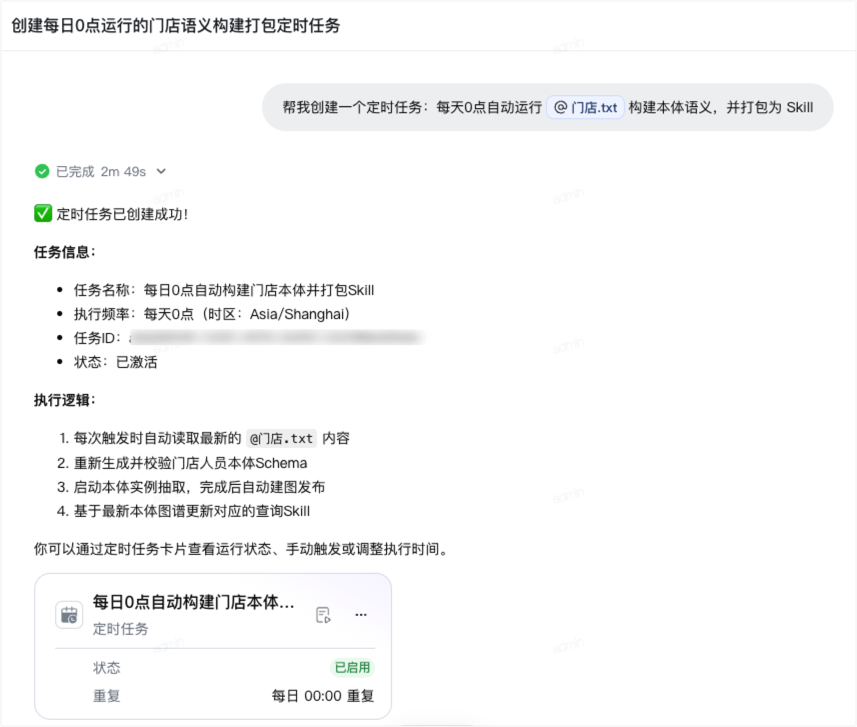Click the green completed status icon beside 已完成
857x727 pixels.
click(x=42, y=172)
